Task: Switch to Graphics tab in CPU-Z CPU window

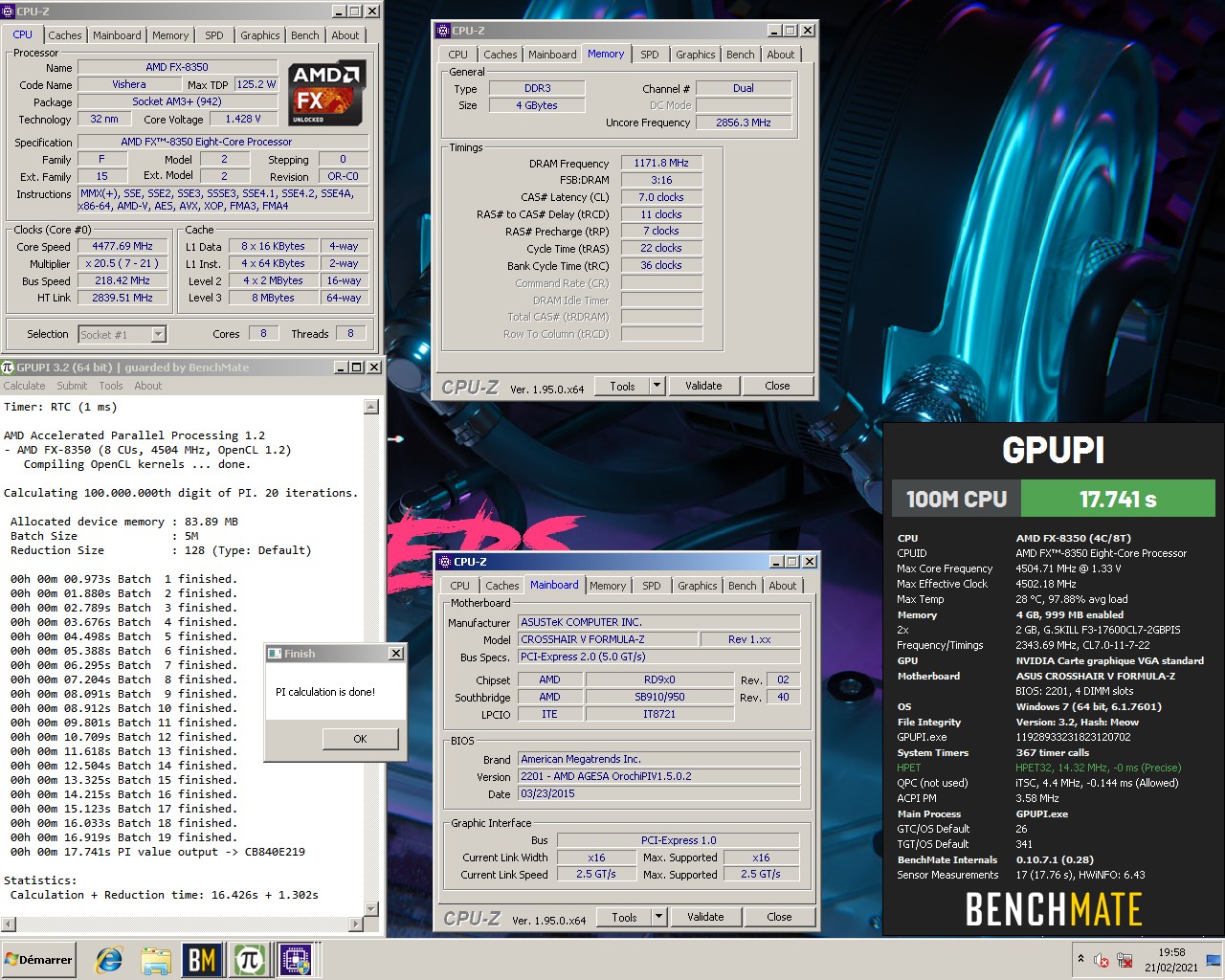Action: pos(260,35)
